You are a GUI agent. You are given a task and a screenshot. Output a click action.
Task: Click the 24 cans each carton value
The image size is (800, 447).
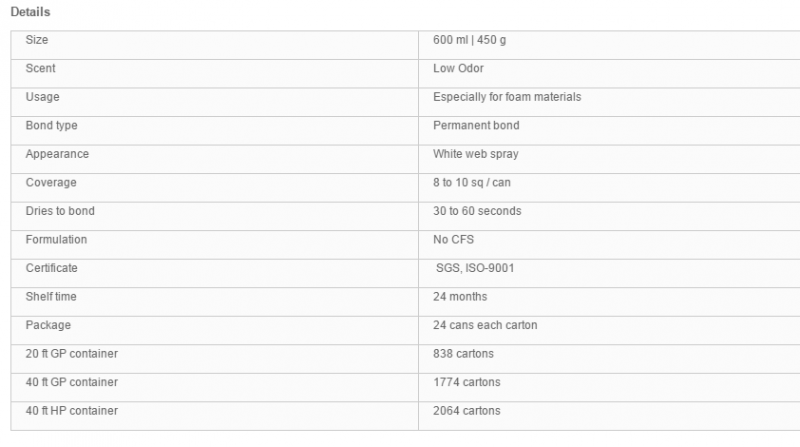coord(485,326)
